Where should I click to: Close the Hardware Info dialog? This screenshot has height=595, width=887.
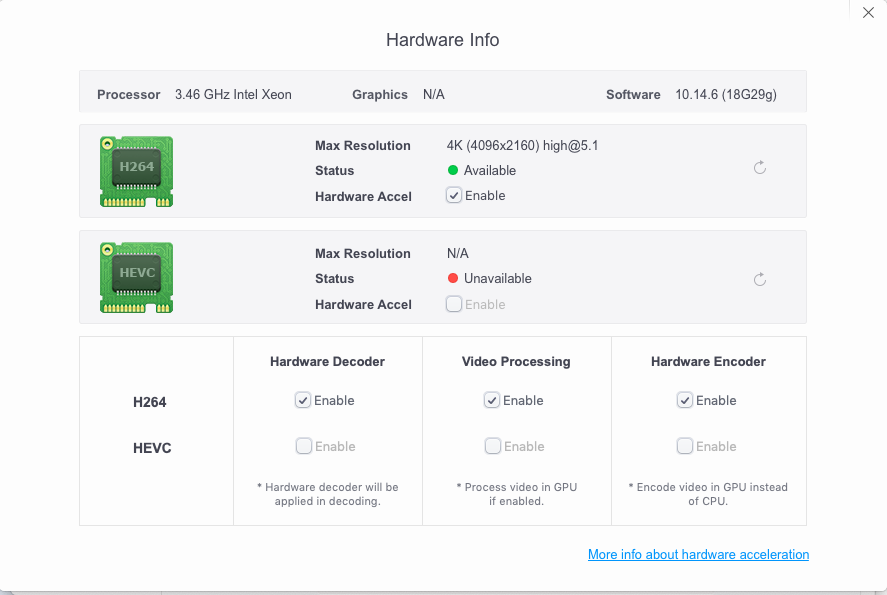868,12
